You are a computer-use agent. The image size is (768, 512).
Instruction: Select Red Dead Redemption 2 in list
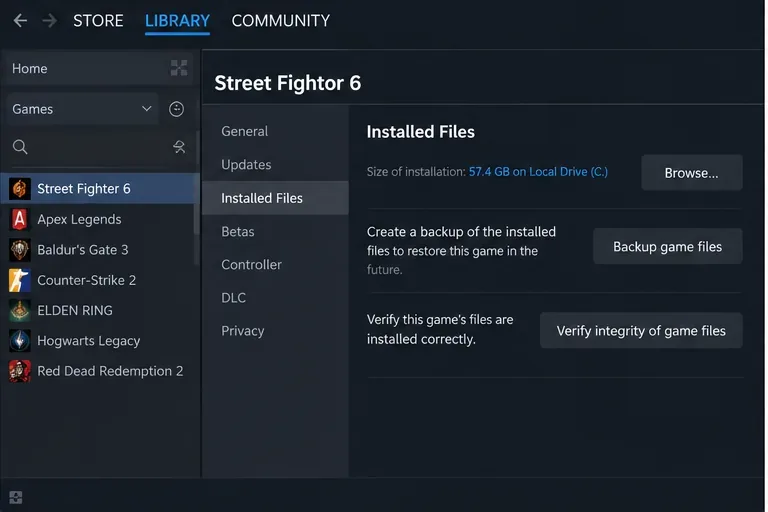(x=98, y=371)
